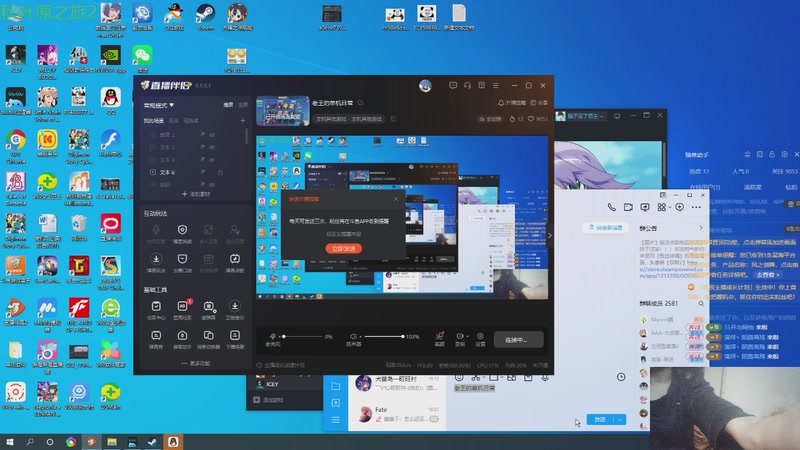The height and width of the screenshot is (450, 800).
Task: Toggle visibility of the 文本 9 source
Action: tap(212, 160)
